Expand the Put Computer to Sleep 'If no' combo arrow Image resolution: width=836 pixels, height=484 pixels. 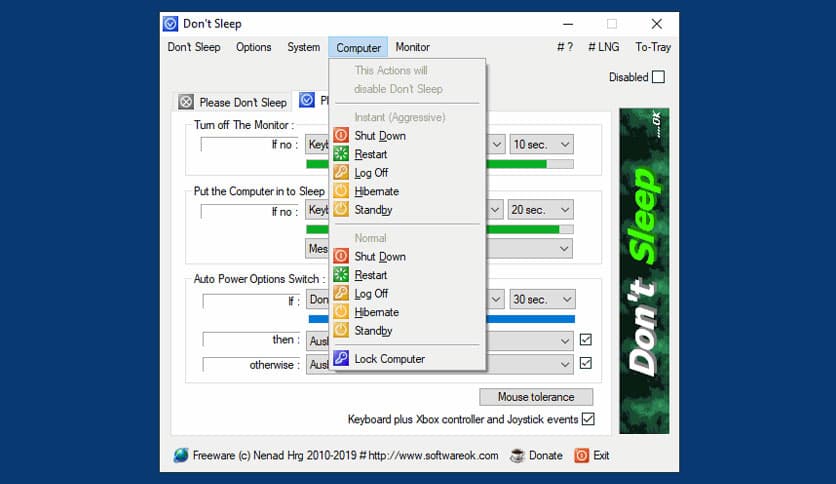[x=495, y=210]
